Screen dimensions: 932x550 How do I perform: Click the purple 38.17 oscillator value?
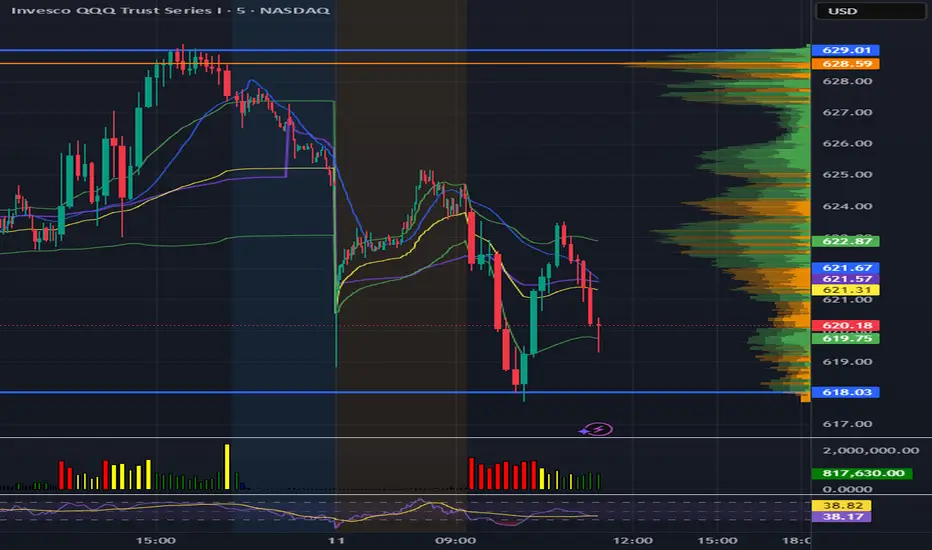tap(842, 517)
